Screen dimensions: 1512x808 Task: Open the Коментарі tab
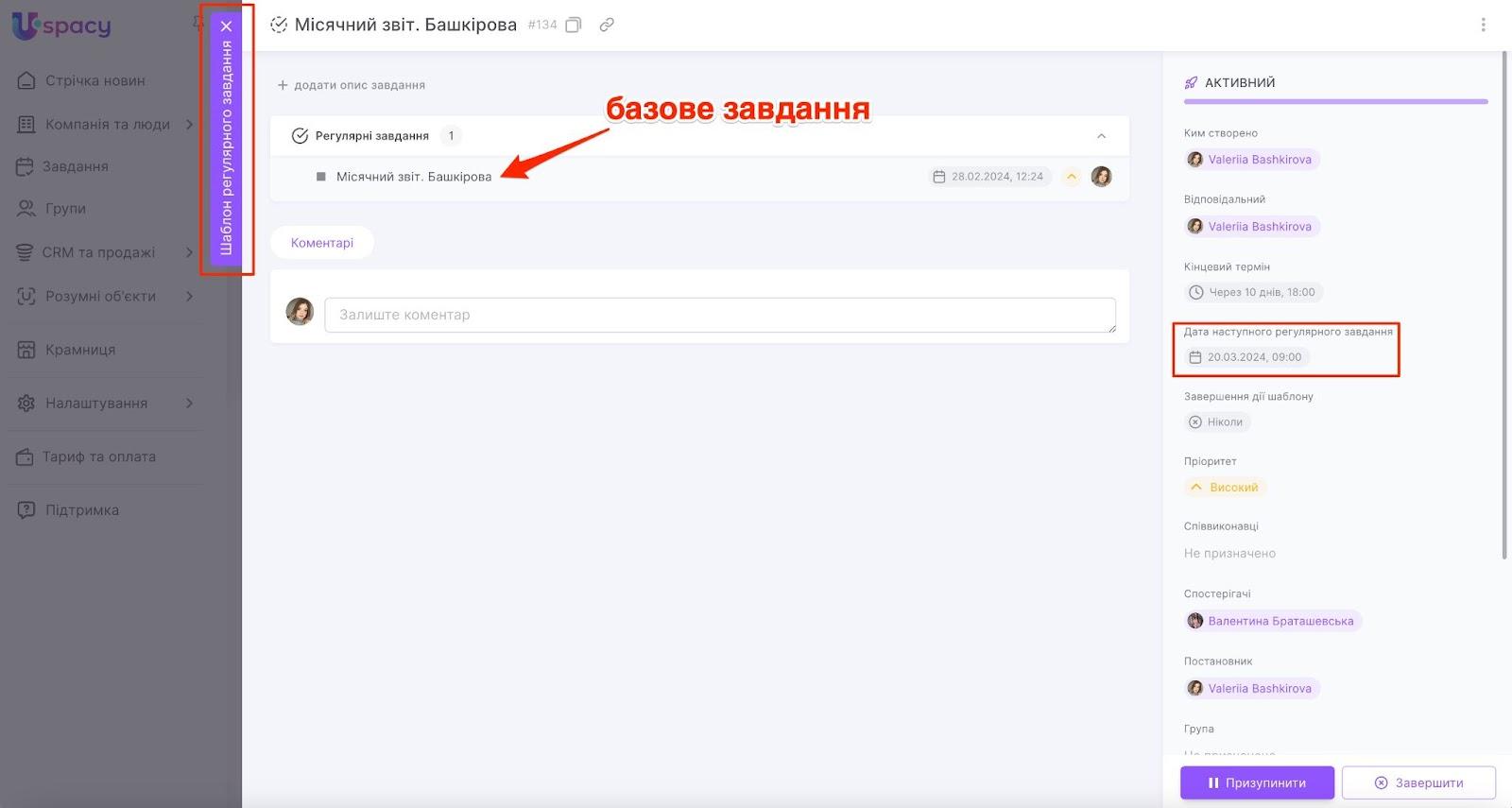(x=322, y=243)
